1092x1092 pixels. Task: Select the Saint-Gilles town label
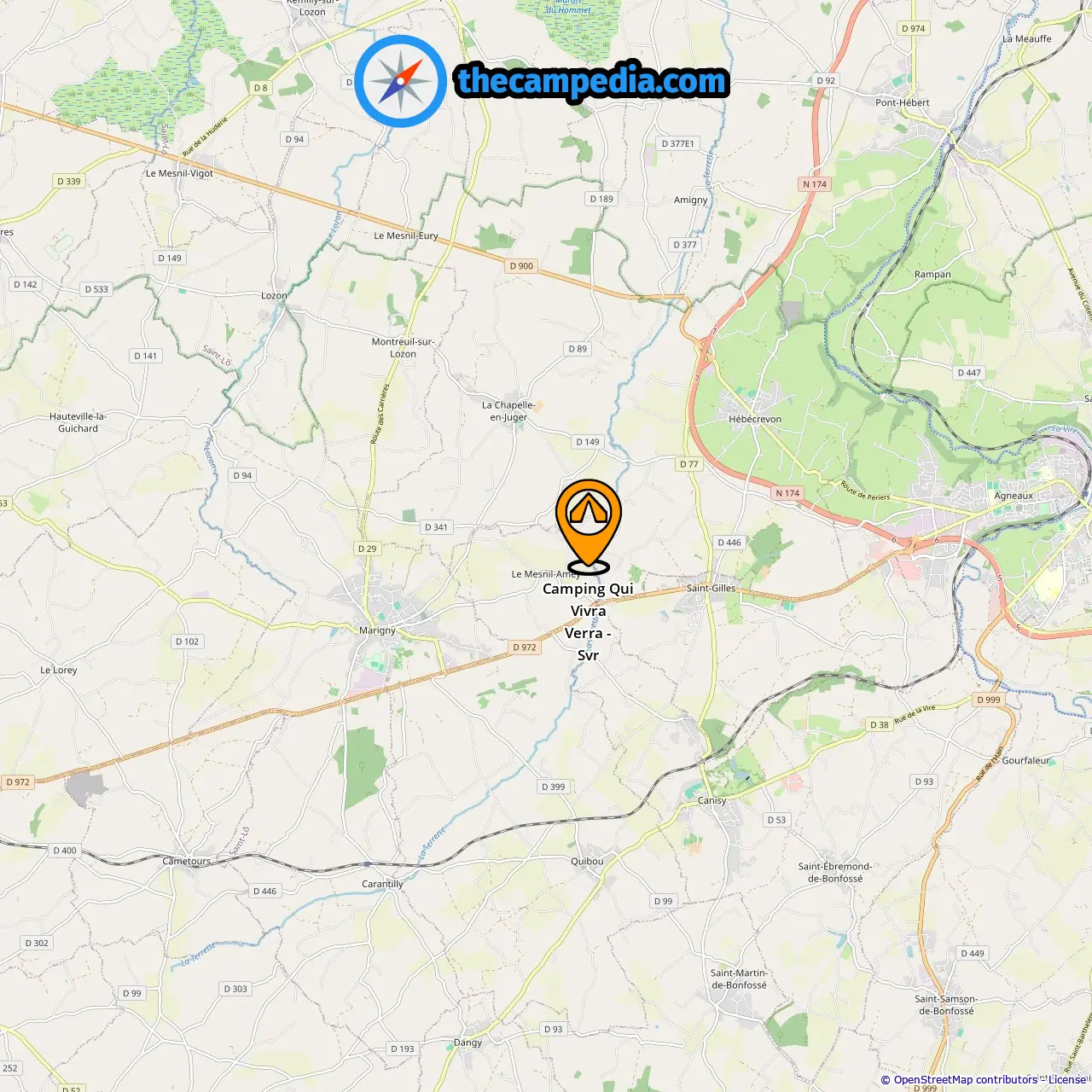coord(711,588)
